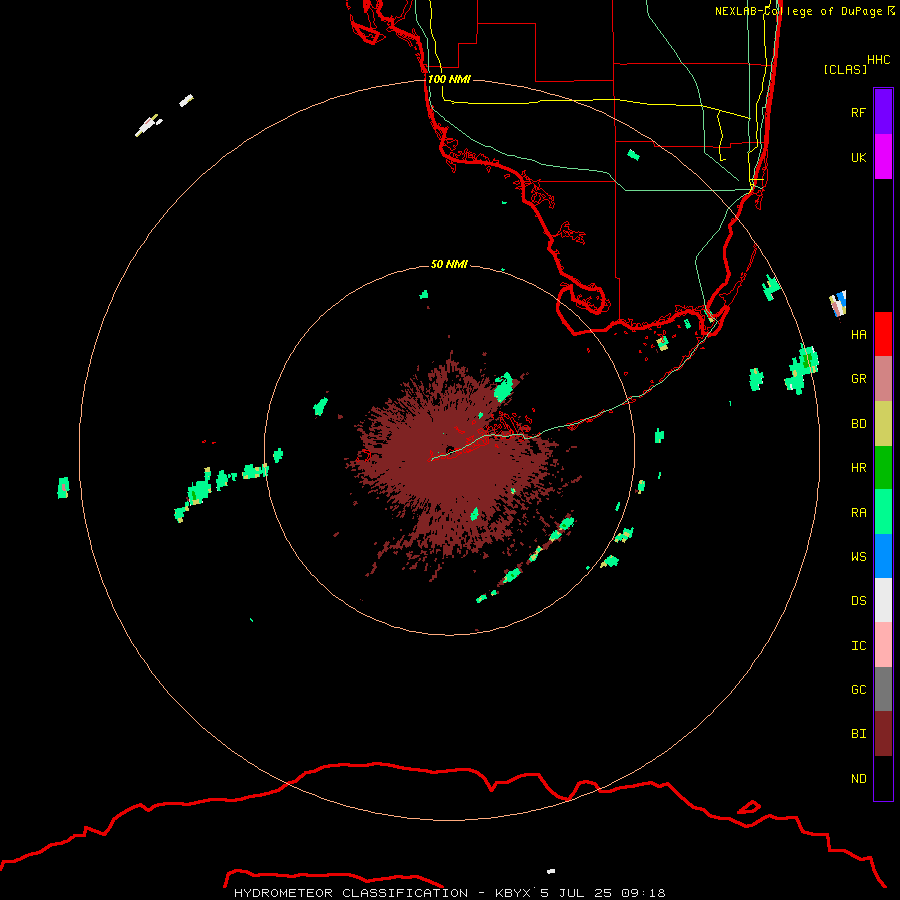Click the "50 NMI" range ring label
Image resolution: width=900 pixels, height=900 pixels.
tap(449, 264)
